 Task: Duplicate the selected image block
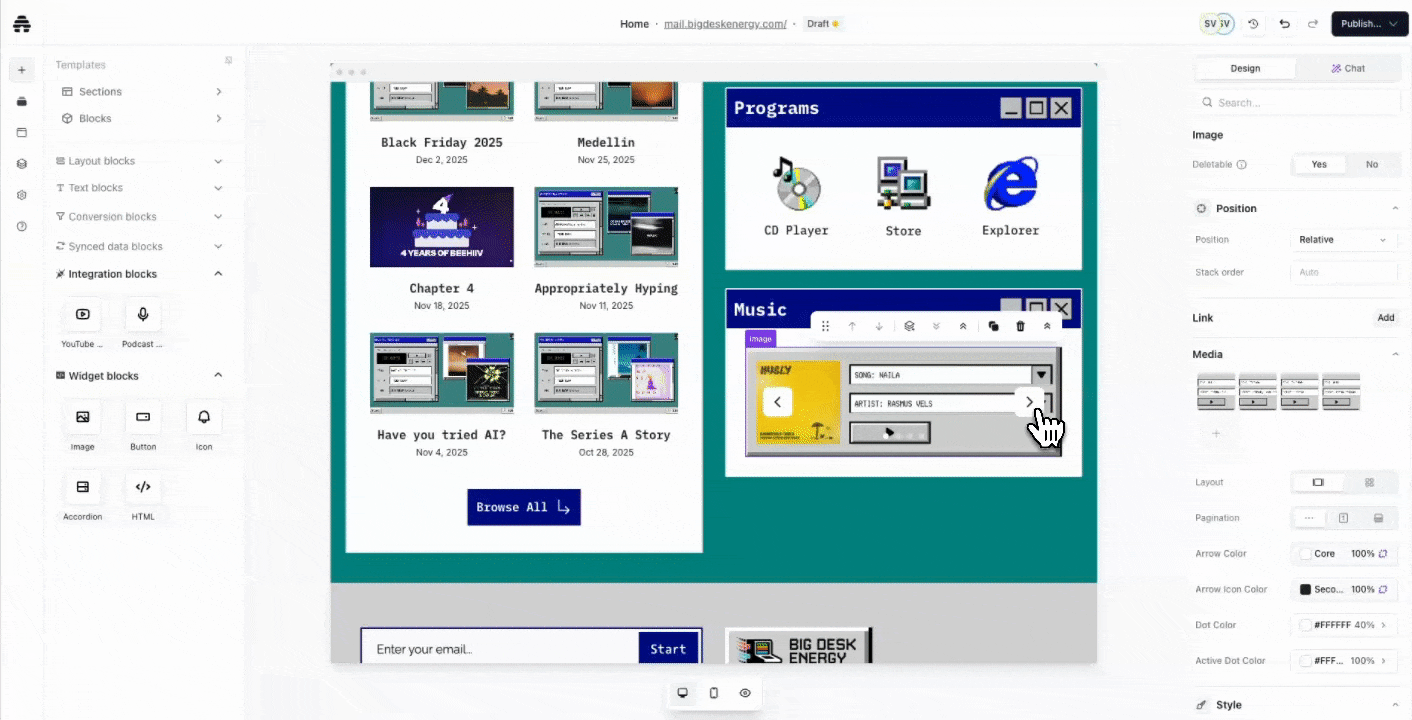993,326
